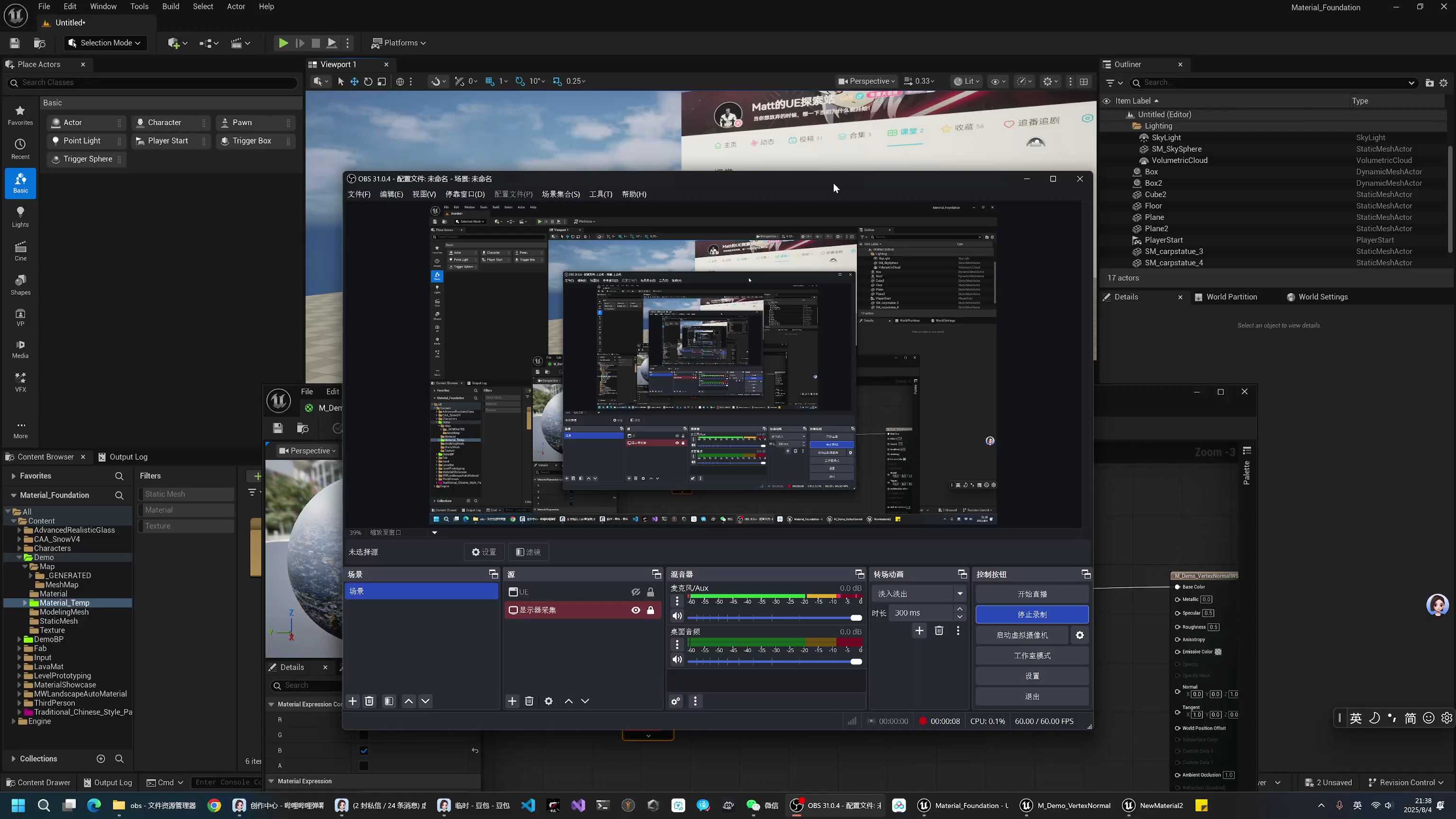Uncheck the B channel checkbox
The height and width of the screenshot is (819, 1456).
click(x=364, y=751)
